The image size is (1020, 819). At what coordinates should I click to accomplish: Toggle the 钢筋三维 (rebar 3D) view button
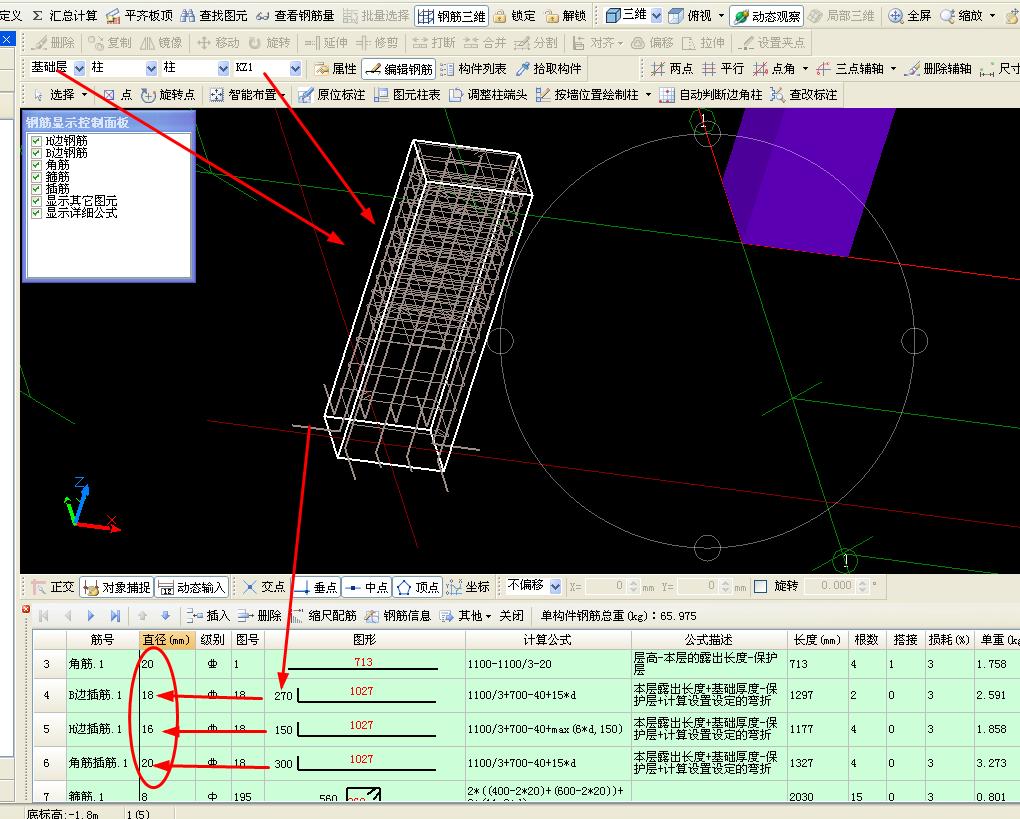452,16
